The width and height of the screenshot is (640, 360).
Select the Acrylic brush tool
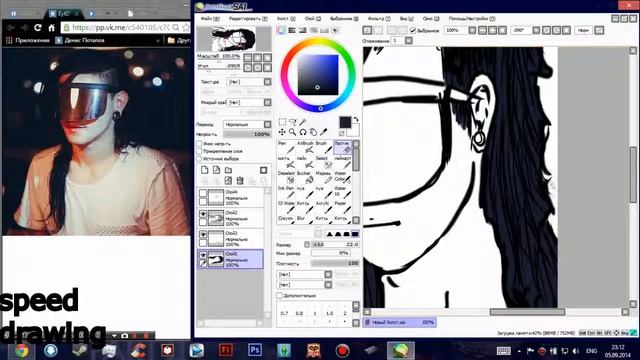point(323,207)
